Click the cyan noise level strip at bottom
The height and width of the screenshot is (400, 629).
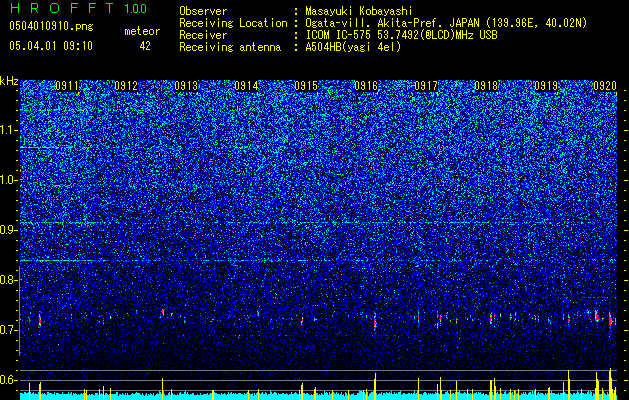319,396
